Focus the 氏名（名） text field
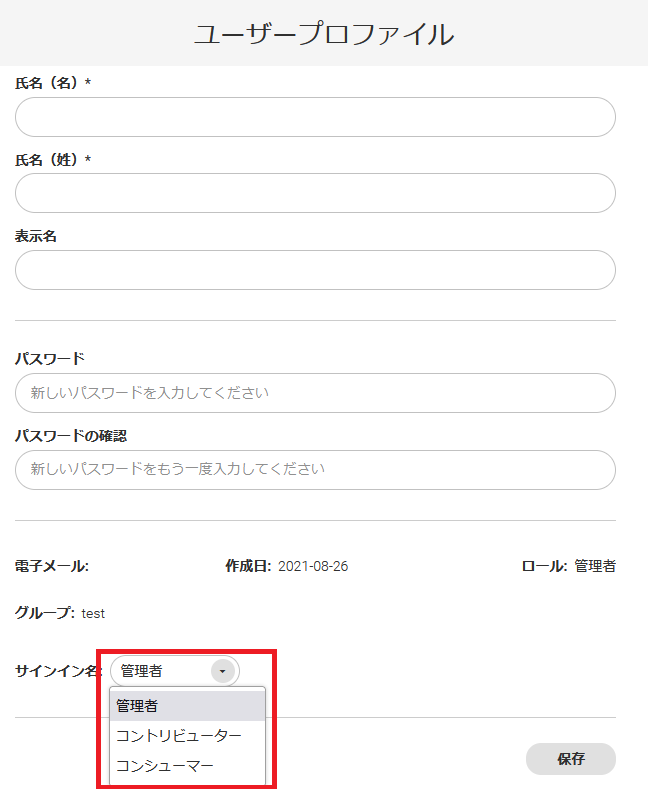 [315, 117]
